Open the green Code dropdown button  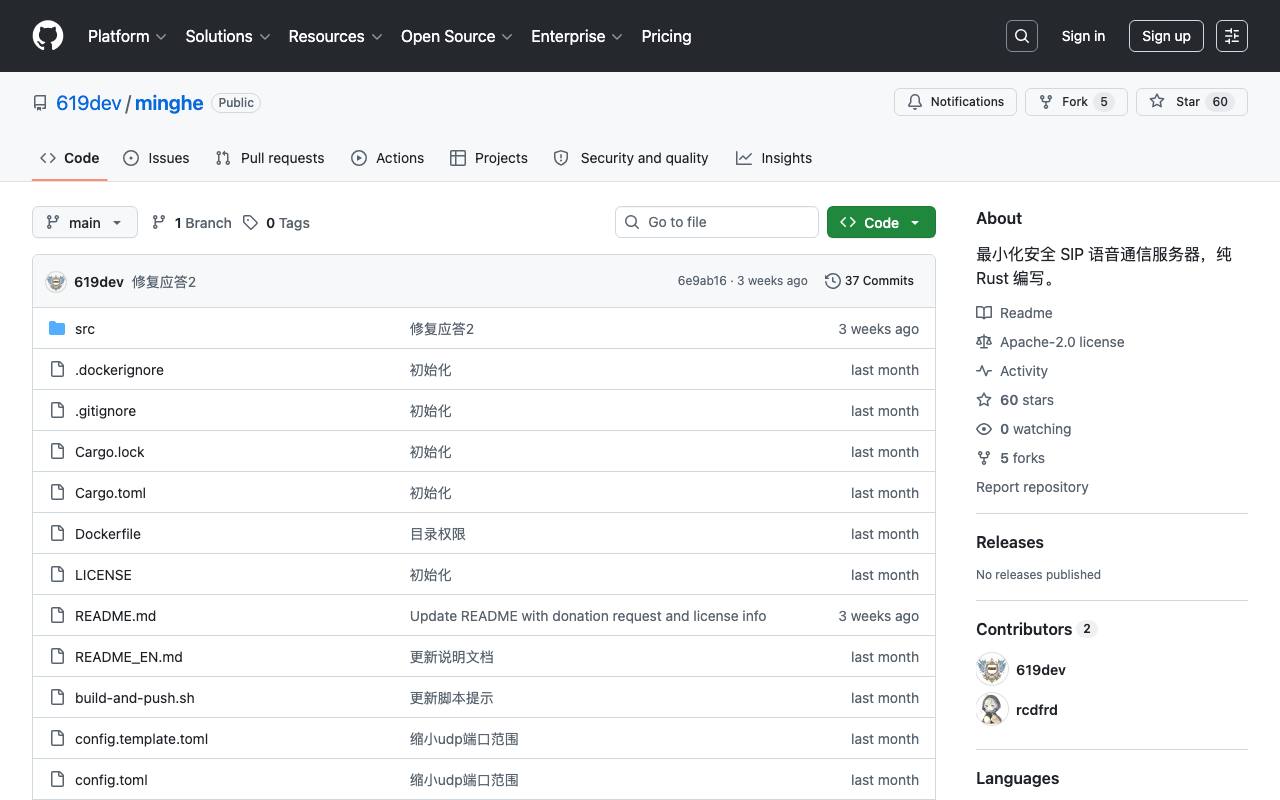881,222
